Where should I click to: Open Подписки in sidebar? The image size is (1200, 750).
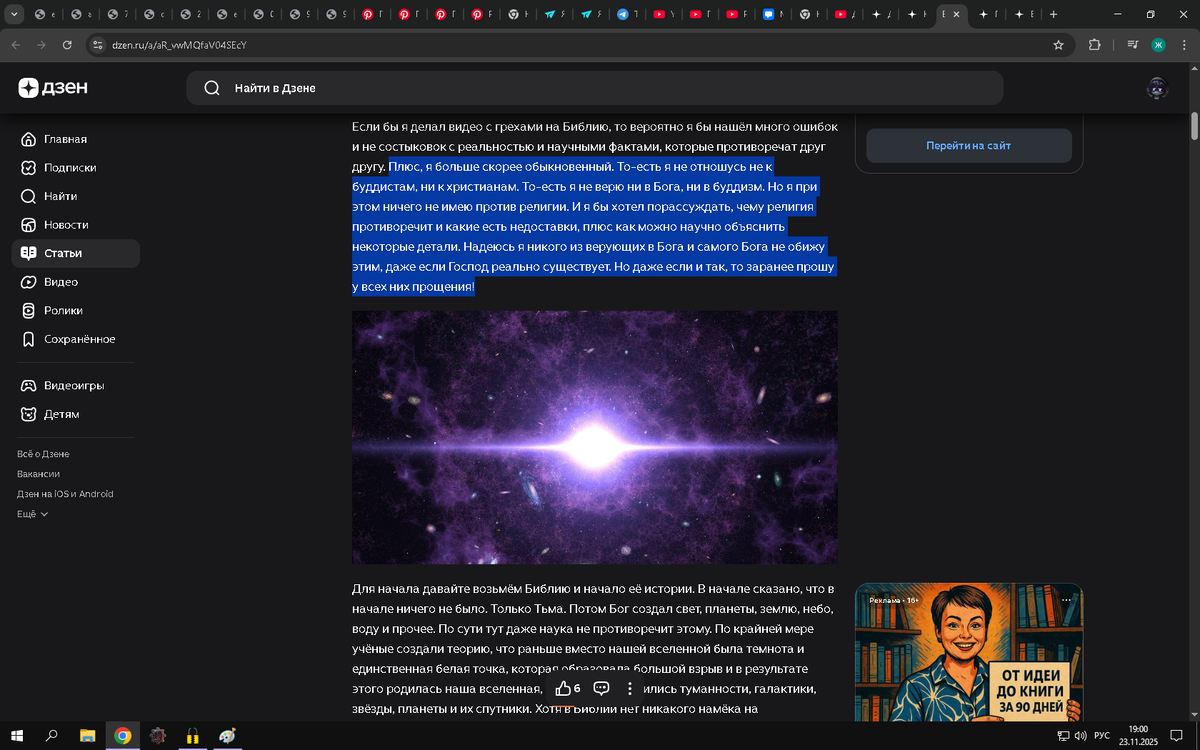point(76,168)
